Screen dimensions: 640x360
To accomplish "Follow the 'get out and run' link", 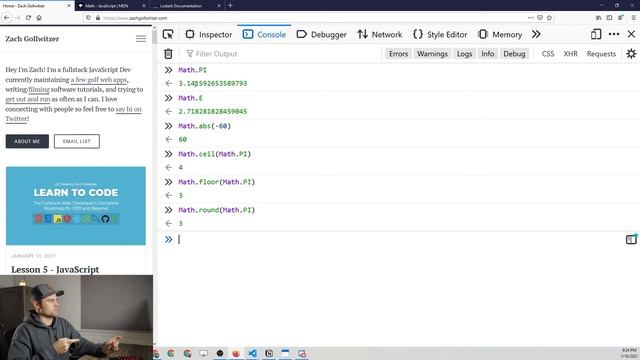I will (28, 99).
